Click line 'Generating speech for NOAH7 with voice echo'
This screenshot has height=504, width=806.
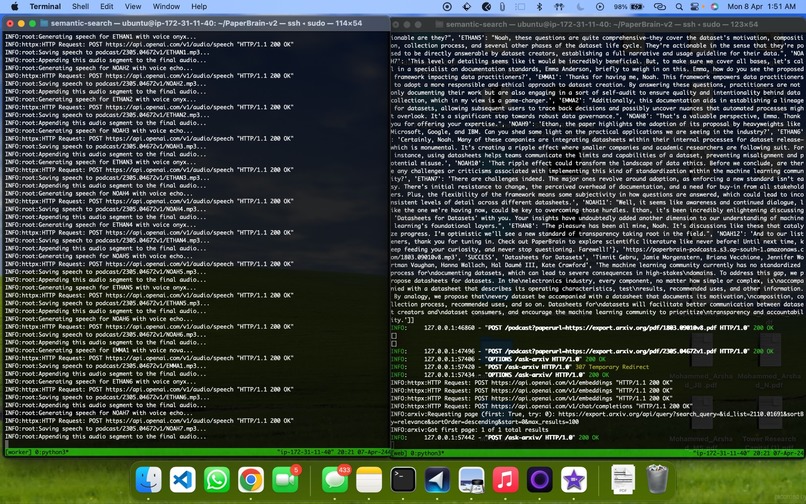99,413
